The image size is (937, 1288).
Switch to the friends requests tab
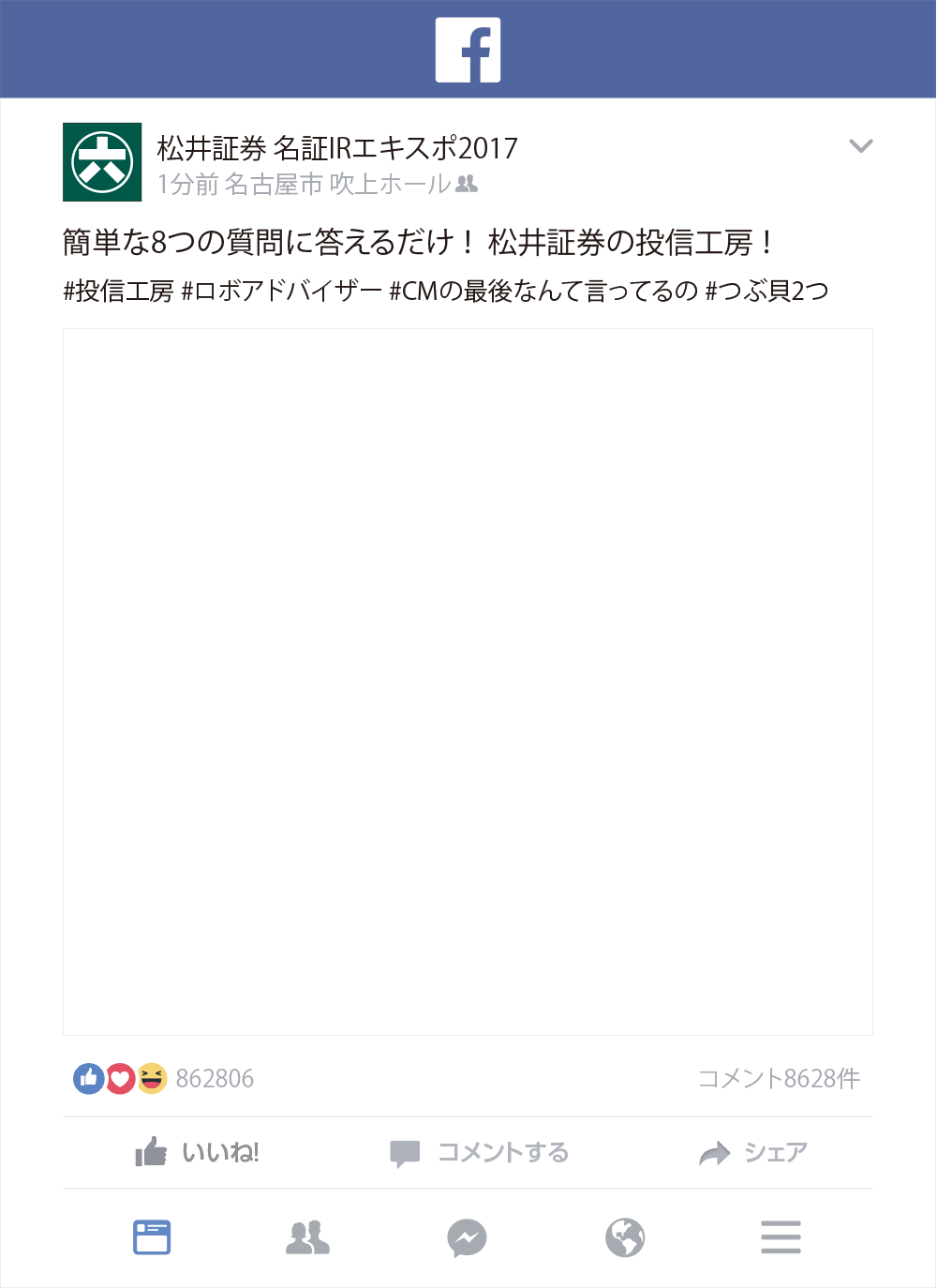pos(307,1237)
